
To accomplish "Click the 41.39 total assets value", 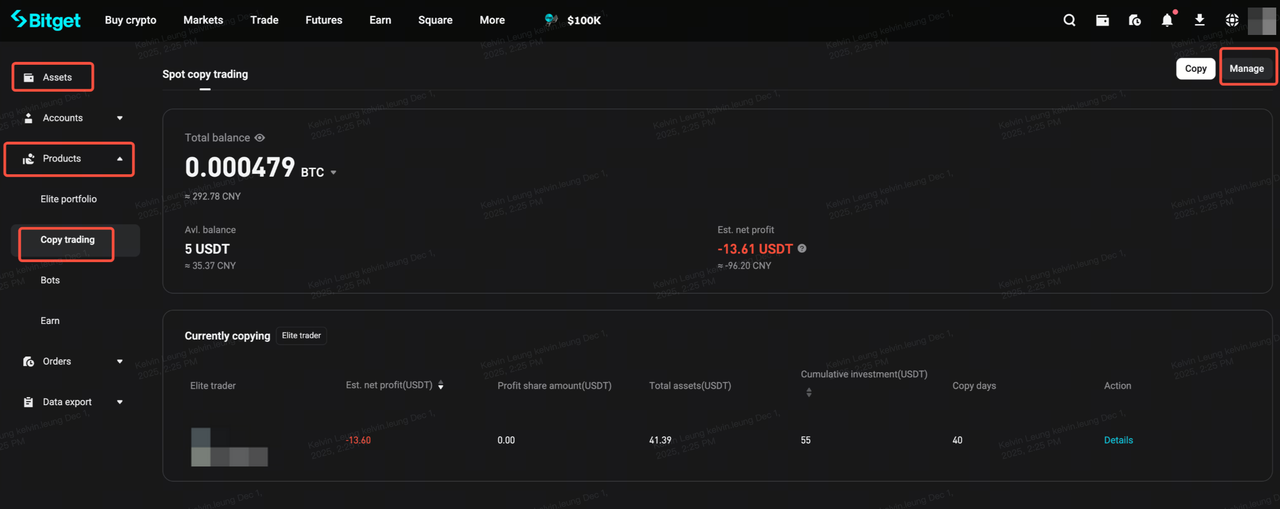I will (661, 440).
